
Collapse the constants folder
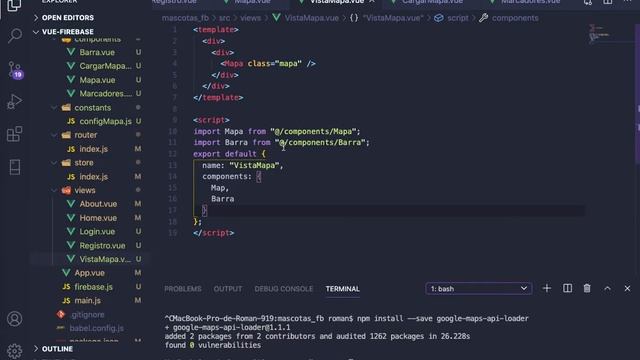pyautogui.click(x=92, y=108)
